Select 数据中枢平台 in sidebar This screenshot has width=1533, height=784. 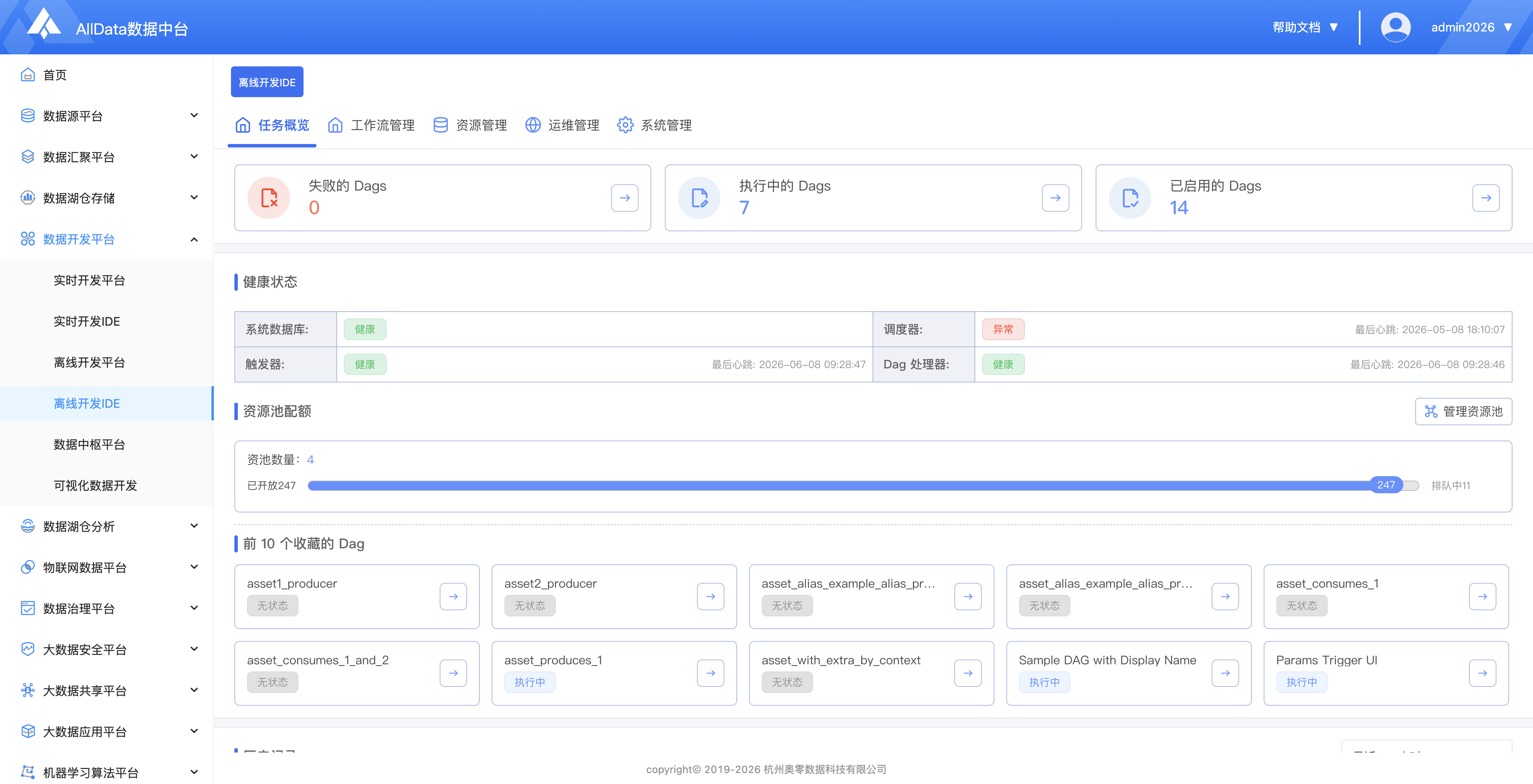[106, 444]
